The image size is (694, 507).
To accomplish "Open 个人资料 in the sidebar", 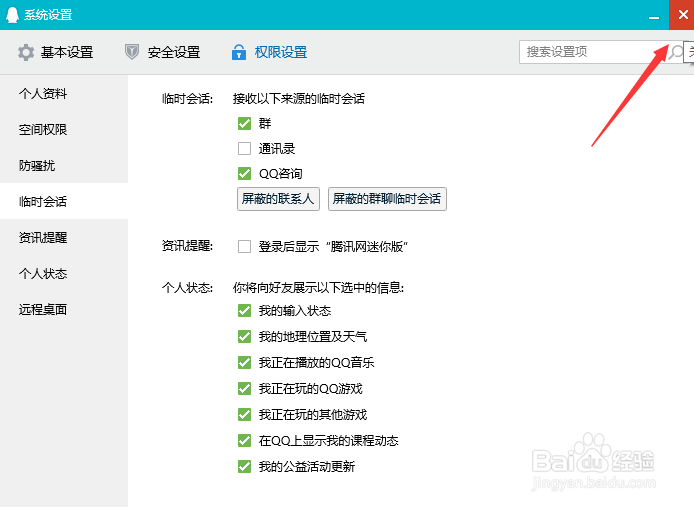I will click(64, 93).
